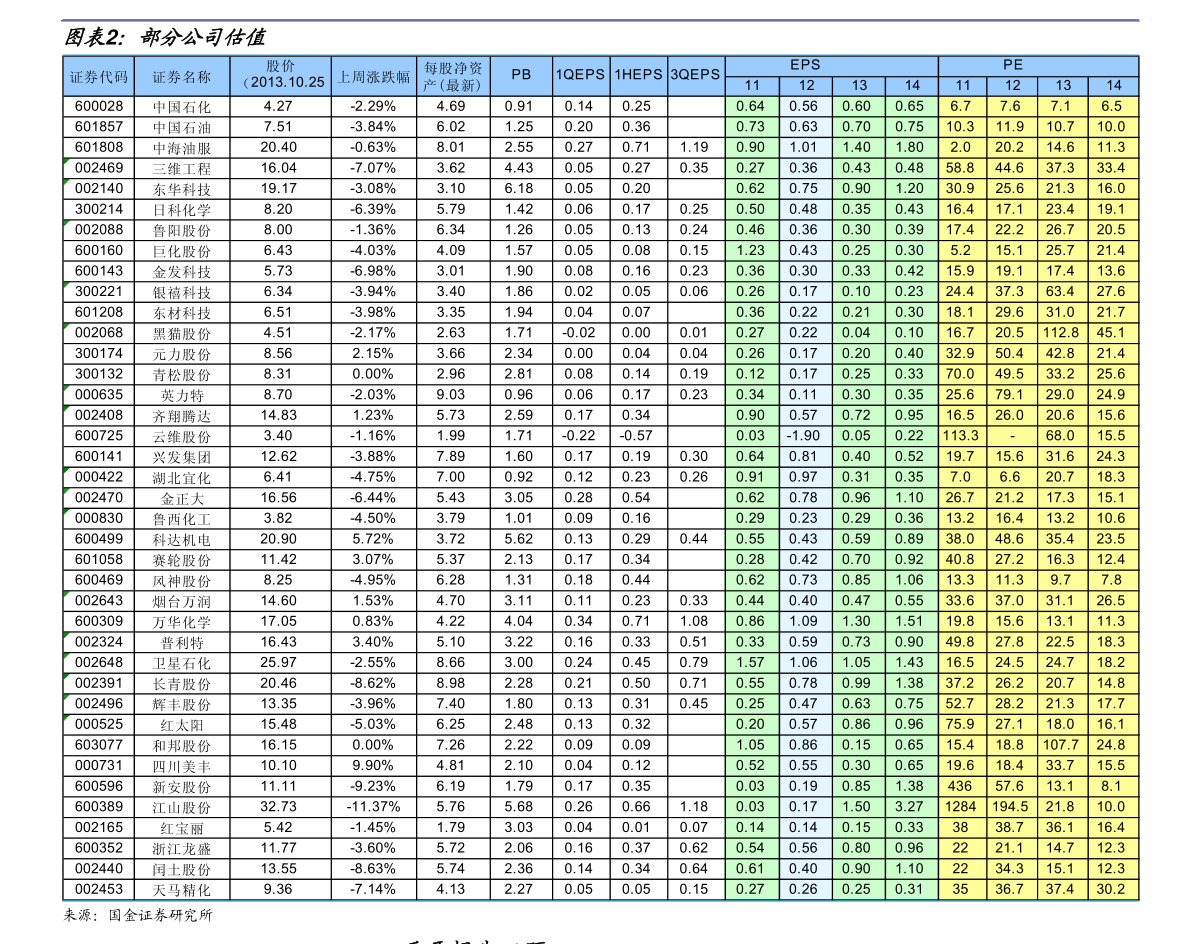Click the 9.90% weekly change for 四川美丰
This screenshot has width=1191, height=944.
pos(373,766)
